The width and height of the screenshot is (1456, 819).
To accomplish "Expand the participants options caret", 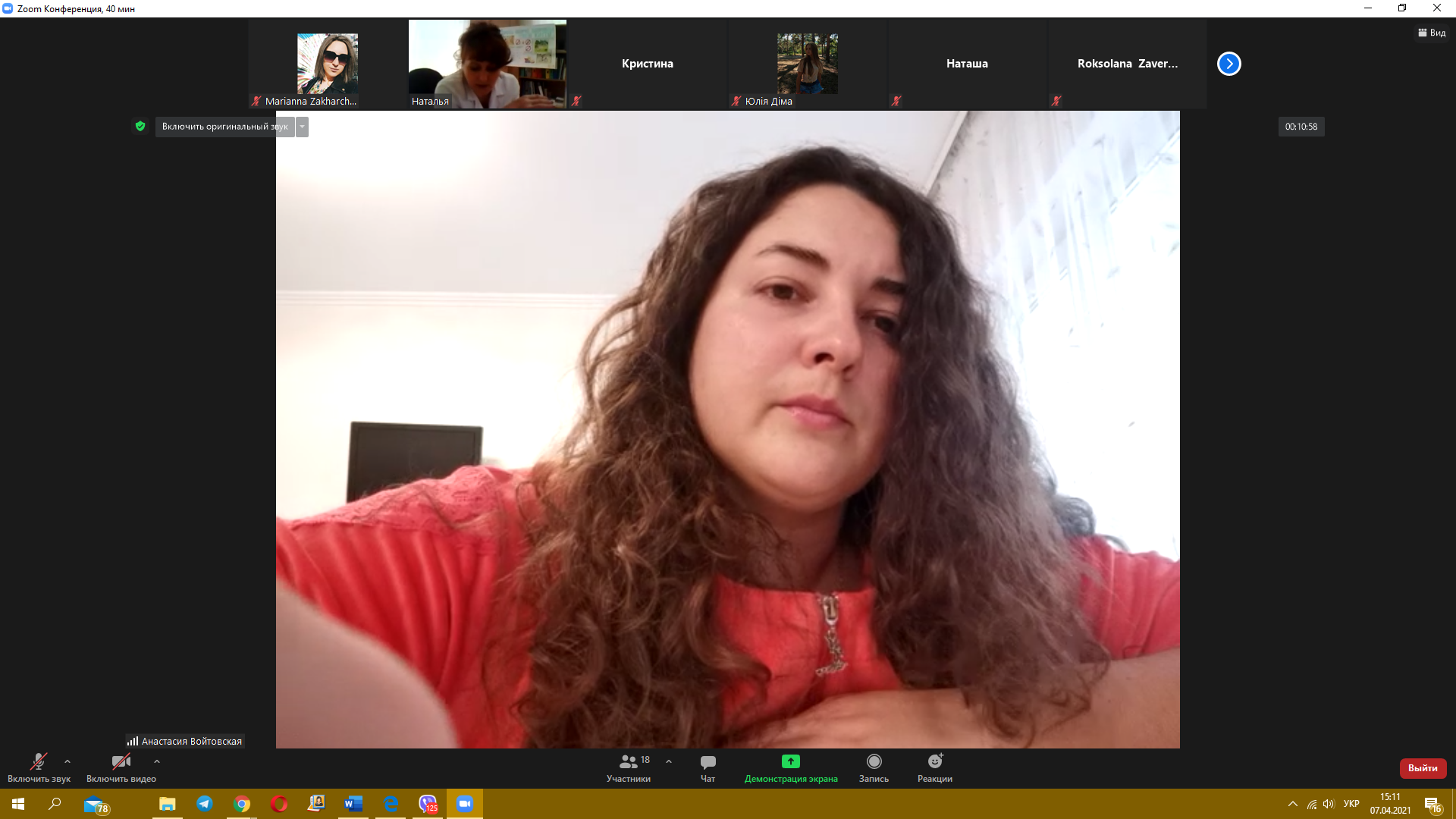I will [x=669, y=761].
